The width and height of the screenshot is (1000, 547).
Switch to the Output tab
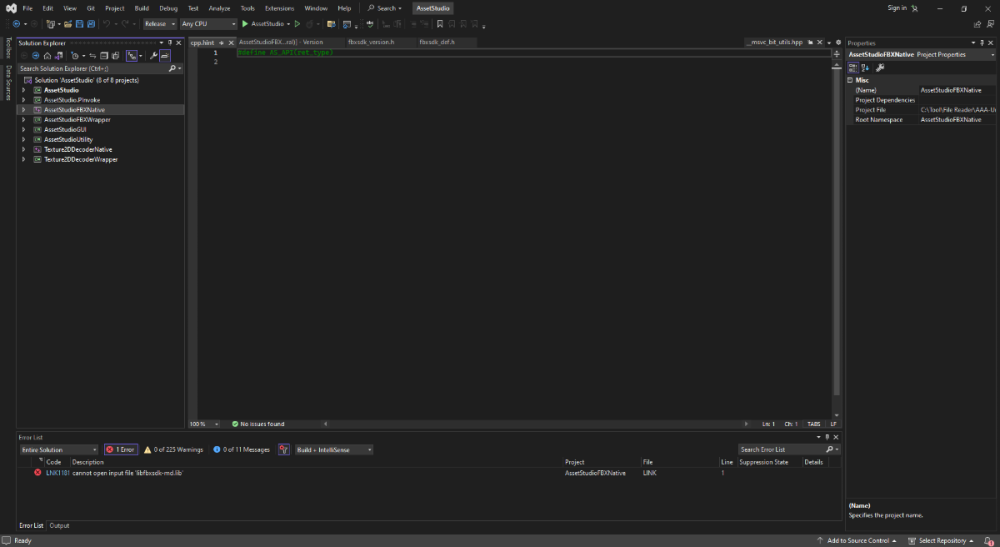[x=59, y=525]
